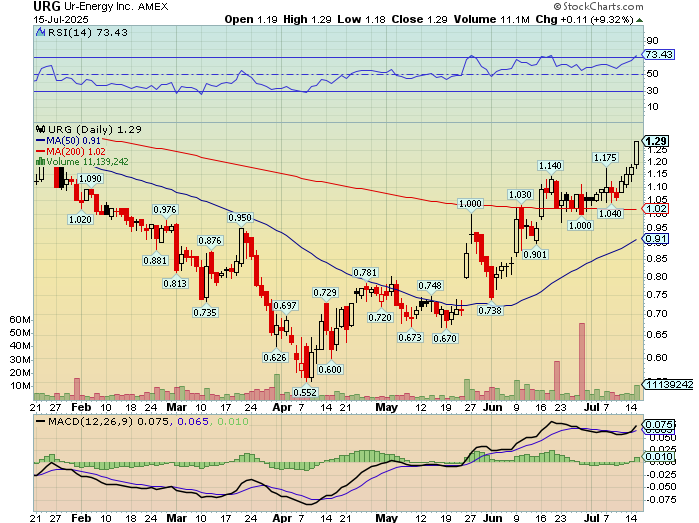Click the MA(50) 0.91 legend entry
The width and height of the screenshot is (699, 523).
[x=69, y=140]
